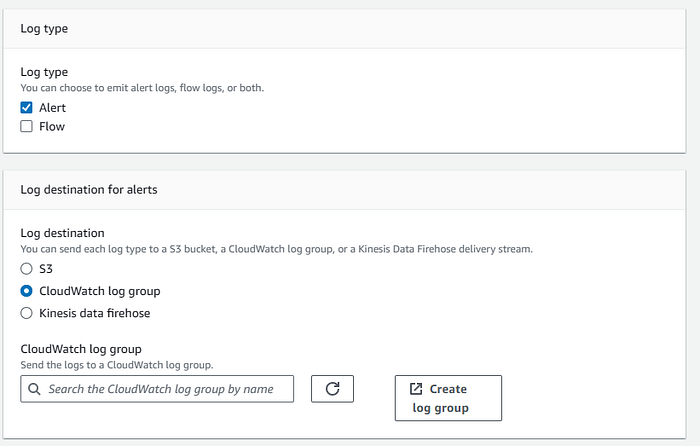Click the refresh icon beside the search field
Image resolution: width=700 pixels, height=446 pixels.
[333, 389]
